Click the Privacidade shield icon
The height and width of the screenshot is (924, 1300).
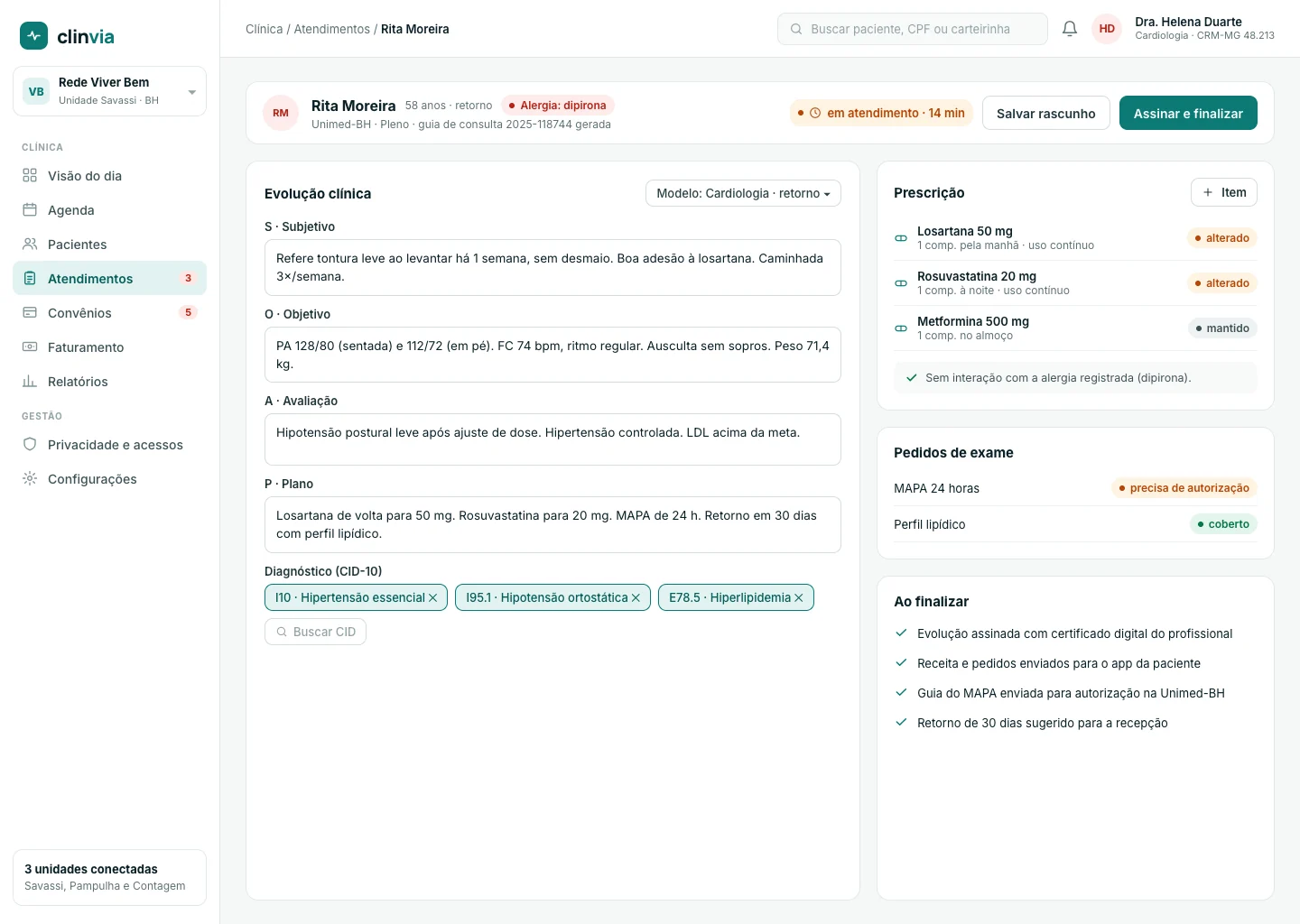pos(30,445)
